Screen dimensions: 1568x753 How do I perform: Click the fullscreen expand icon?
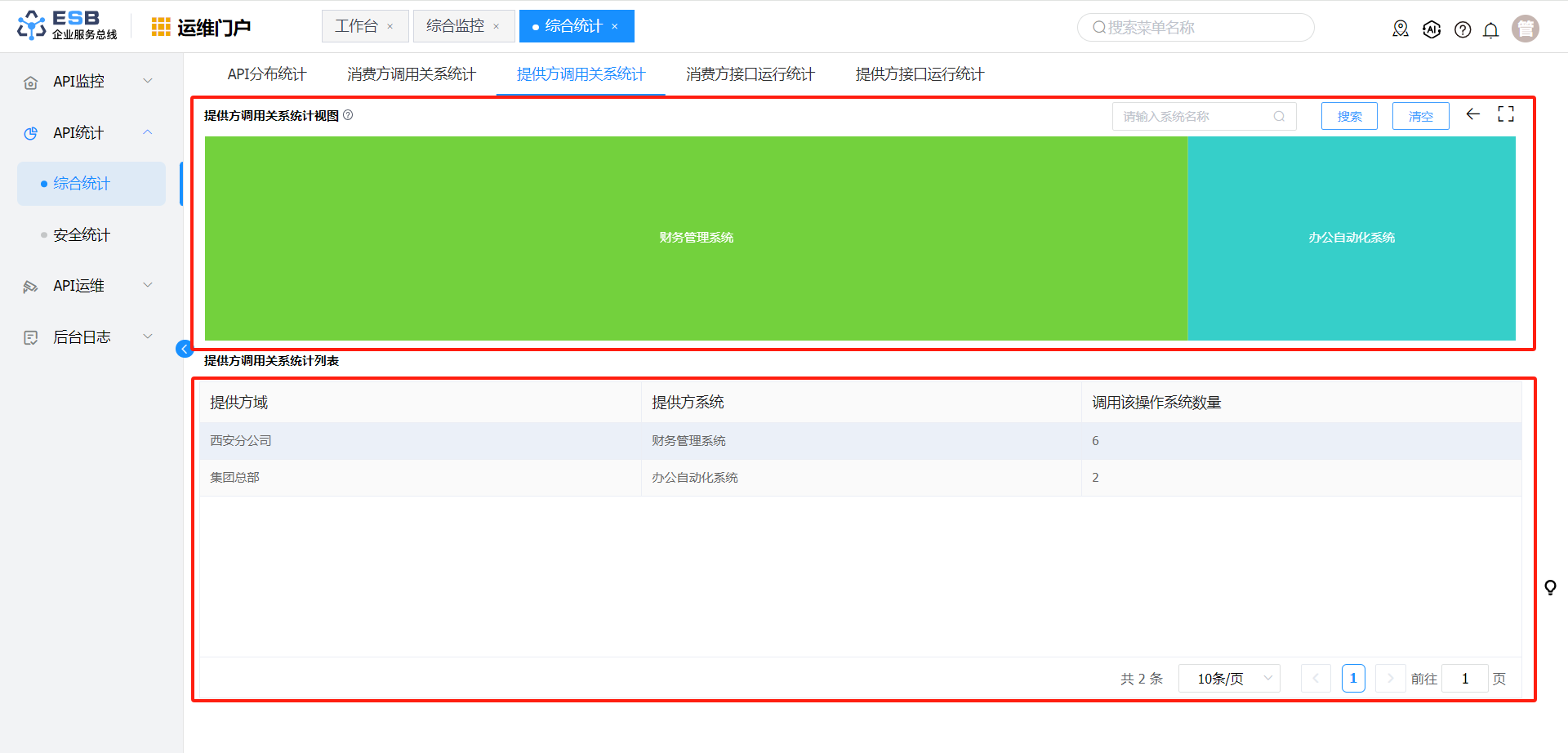(x=1506, y=114)
